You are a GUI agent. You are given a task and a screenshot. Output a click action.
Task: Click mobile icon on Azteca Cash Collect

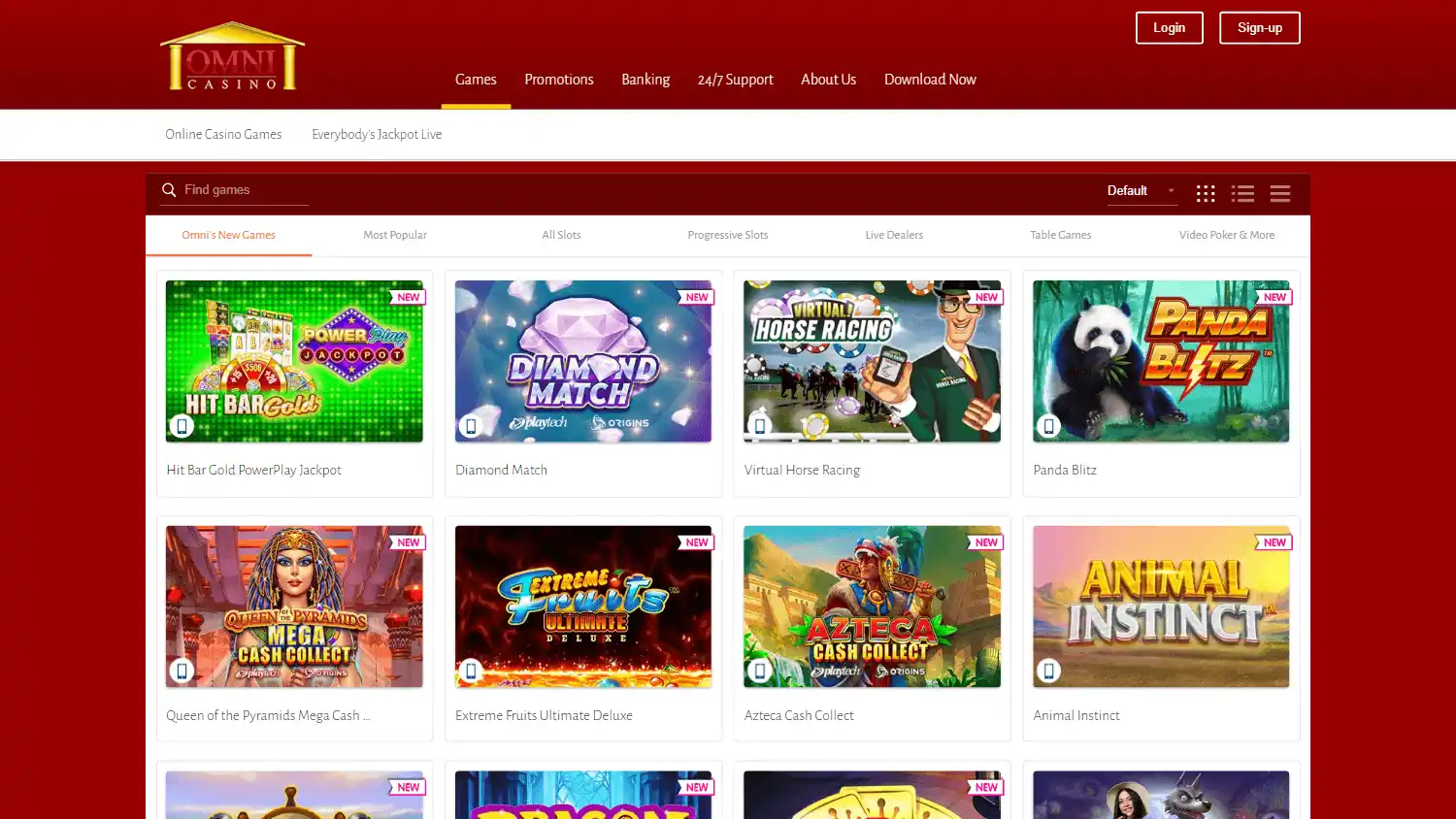pos(760,671)
